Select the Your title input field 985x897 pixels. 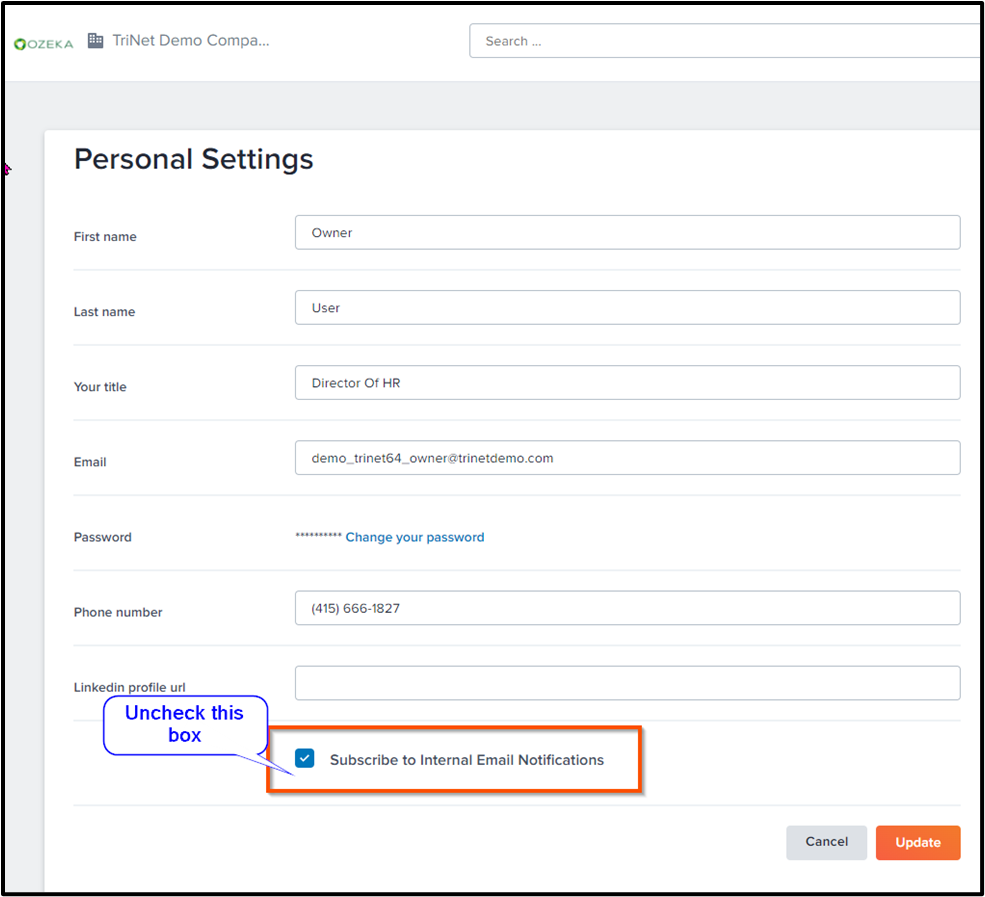pos(628,383)
